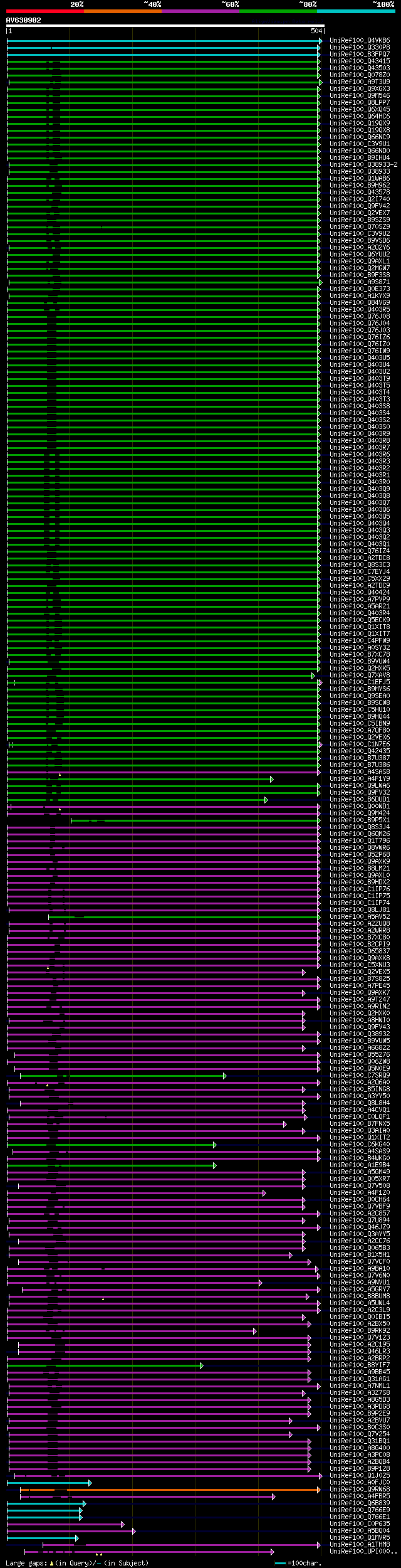
Task: Open hit UniRef100_Q8LPP7
Action: click(x=360, y=103)
